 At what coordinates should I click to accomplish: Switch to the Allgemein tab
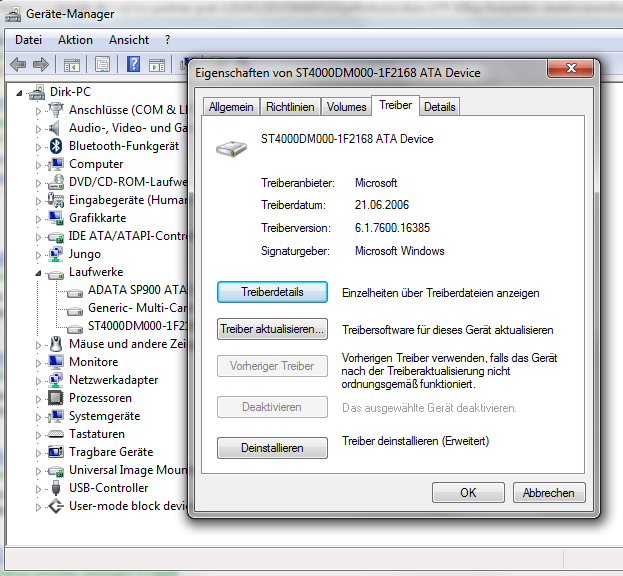[231, 107]
